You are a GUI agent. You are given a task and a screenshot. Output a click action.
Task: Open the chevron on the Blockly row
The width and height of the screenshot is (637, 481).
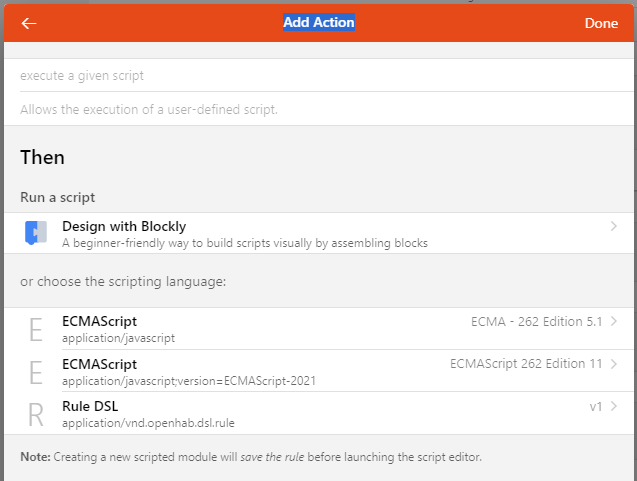pos(613,227)
